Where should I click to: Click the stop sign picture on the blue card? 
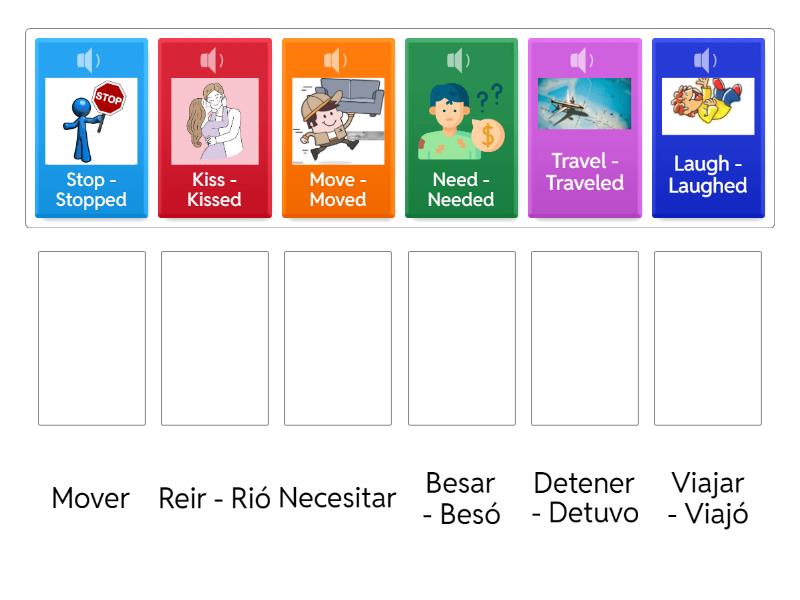[91, 118]
